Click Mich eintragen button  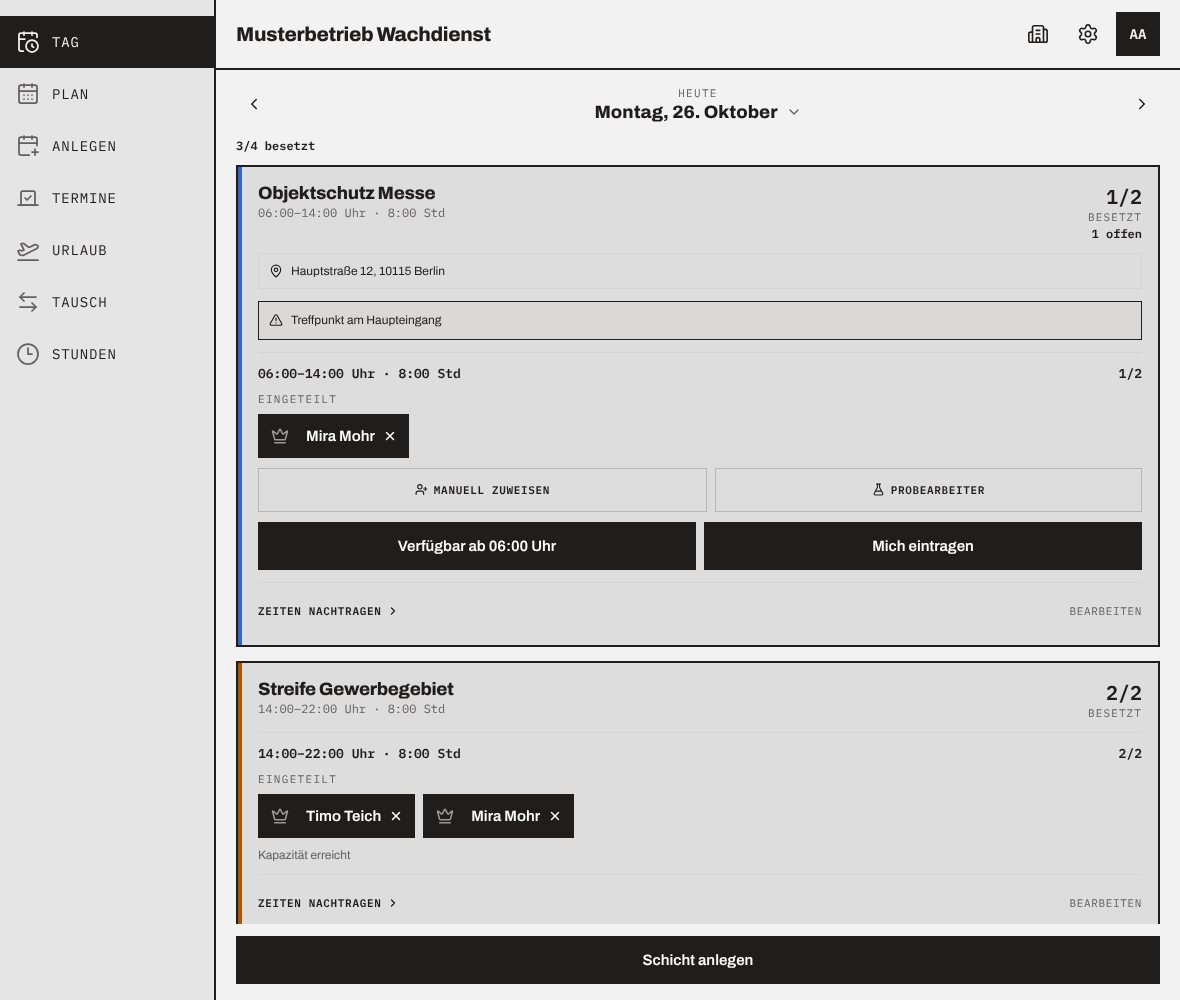[x=923, y=546]
